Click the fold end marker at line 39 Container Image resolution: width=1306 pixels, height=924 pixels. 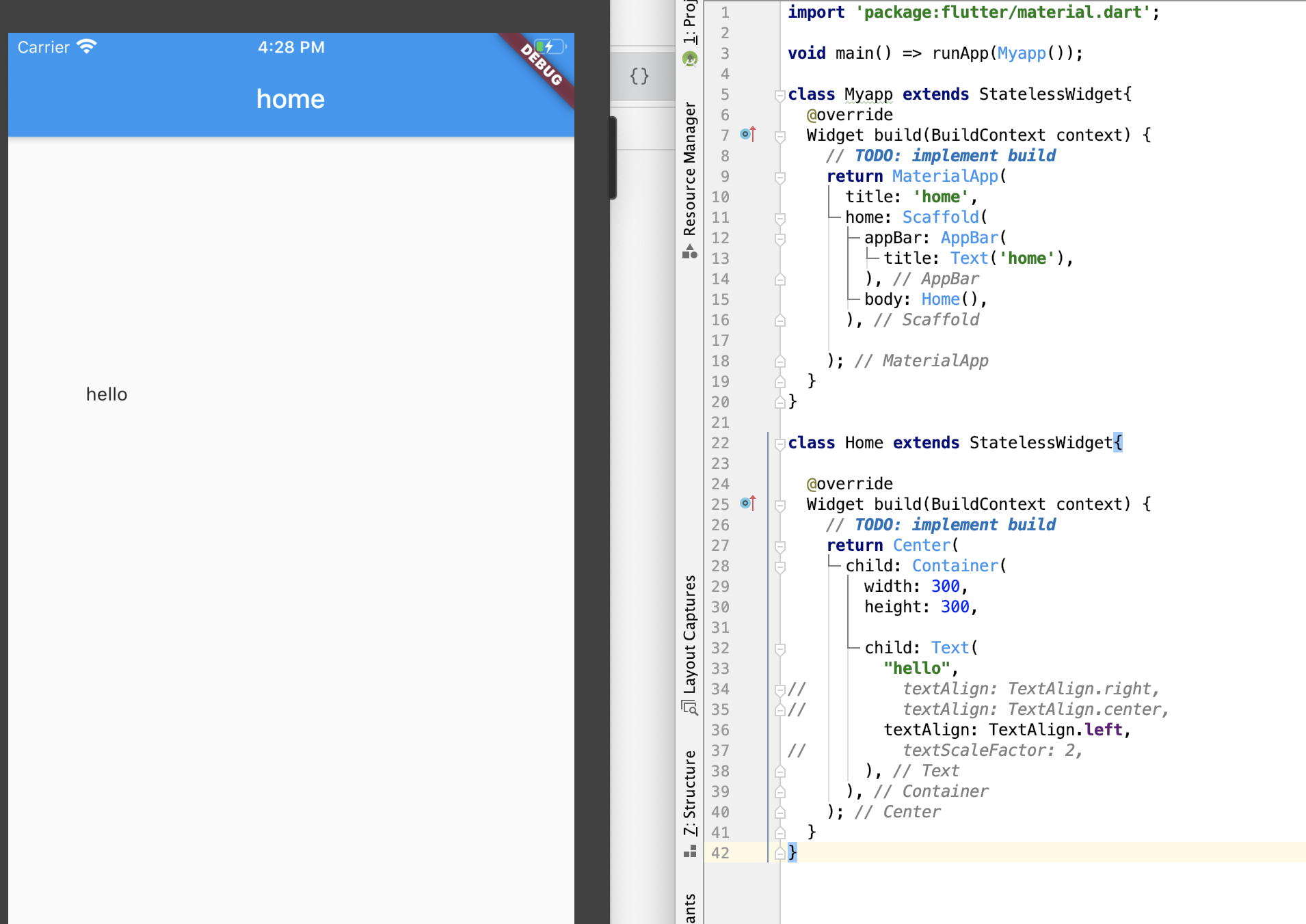coord(779,792)
